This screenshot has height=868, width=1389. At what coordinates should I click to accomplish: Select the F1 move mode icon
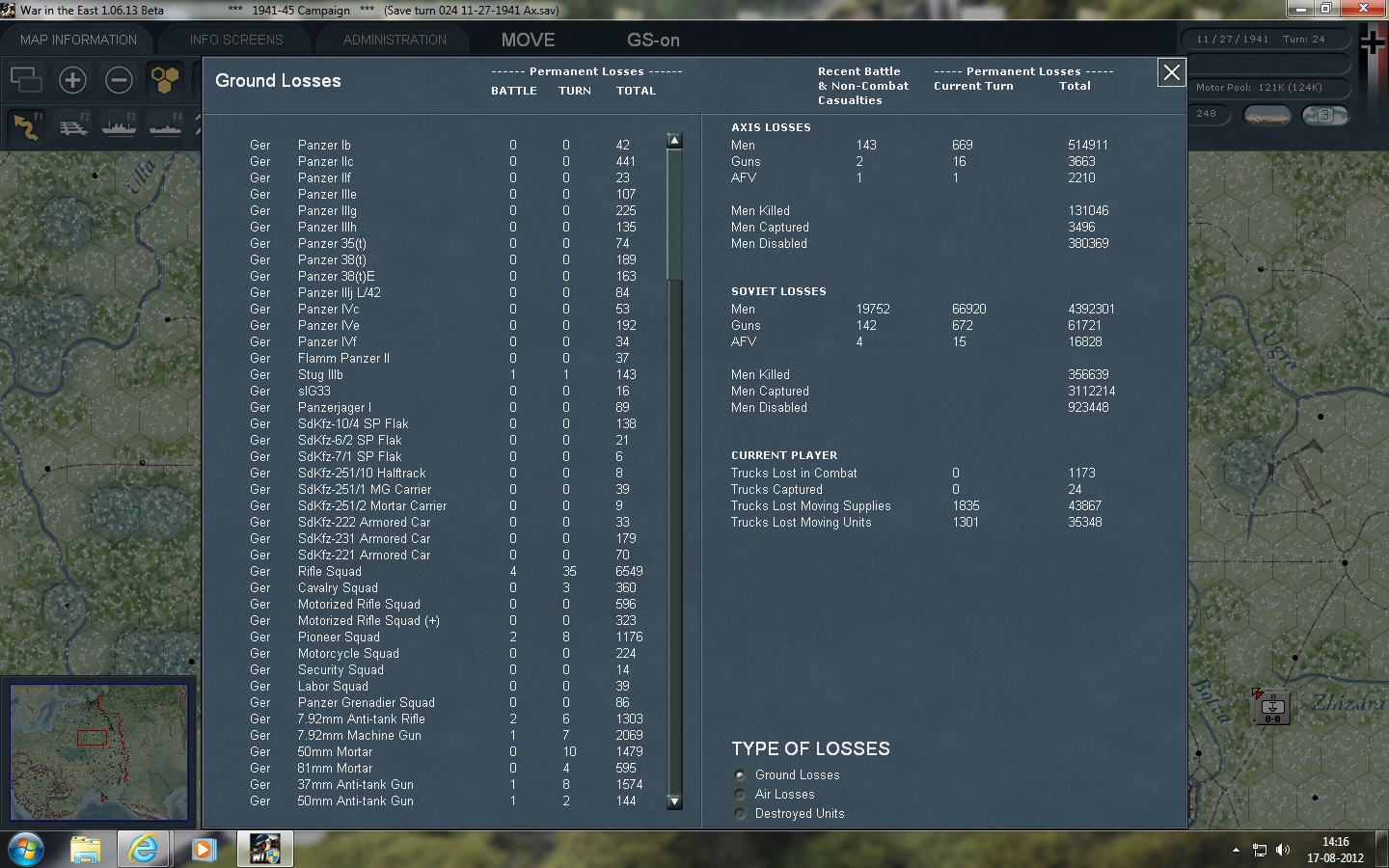tap(27, 126)
